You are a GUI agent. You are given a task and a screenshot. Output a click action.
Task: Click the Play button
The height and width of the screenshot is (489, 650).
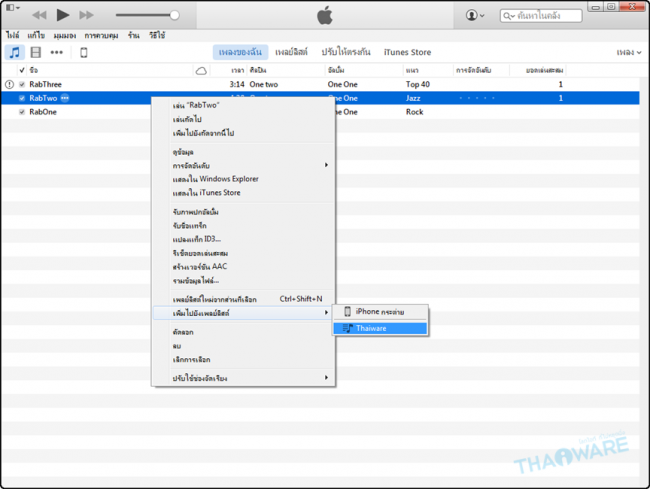[63, 15]
